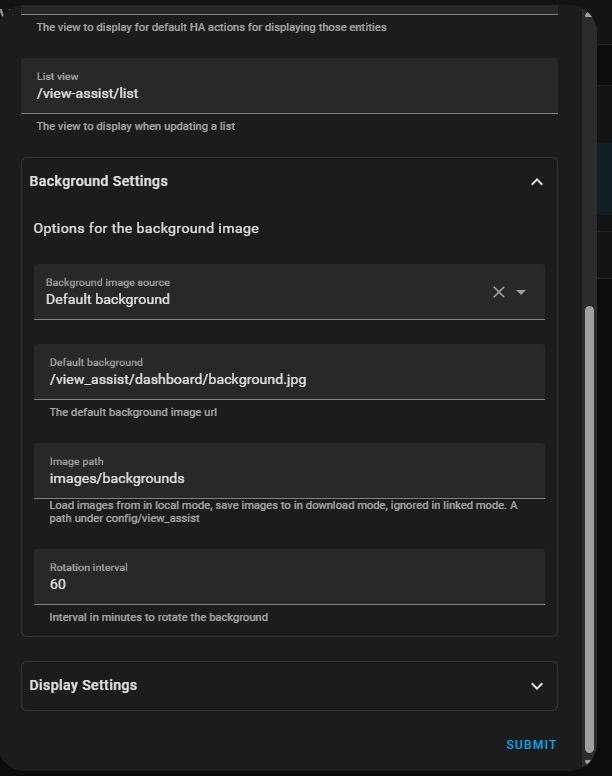
Task: Click the Background Settings section title
Action: (98, 181)
